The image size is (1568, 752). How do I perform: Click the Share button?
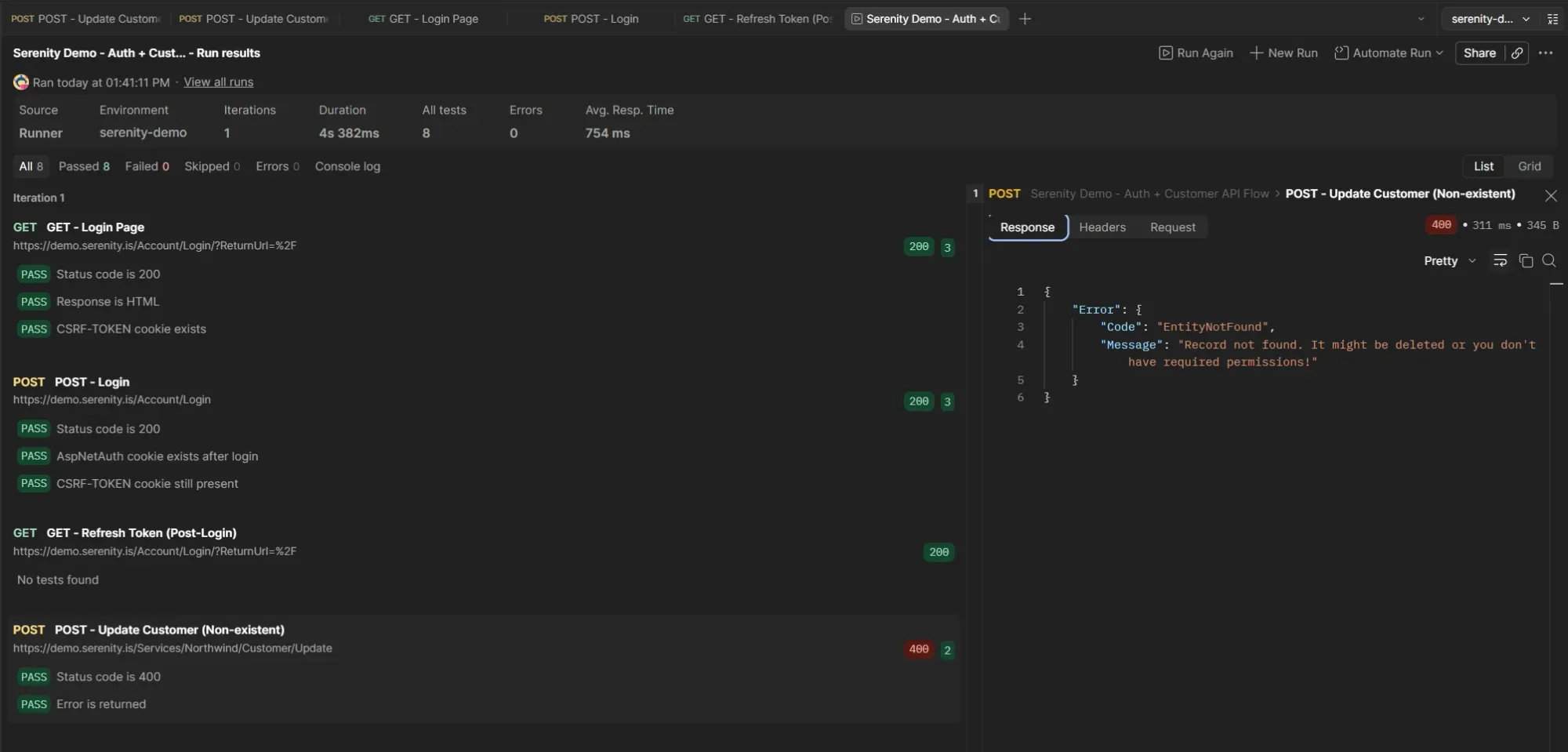coord(1480,53)
